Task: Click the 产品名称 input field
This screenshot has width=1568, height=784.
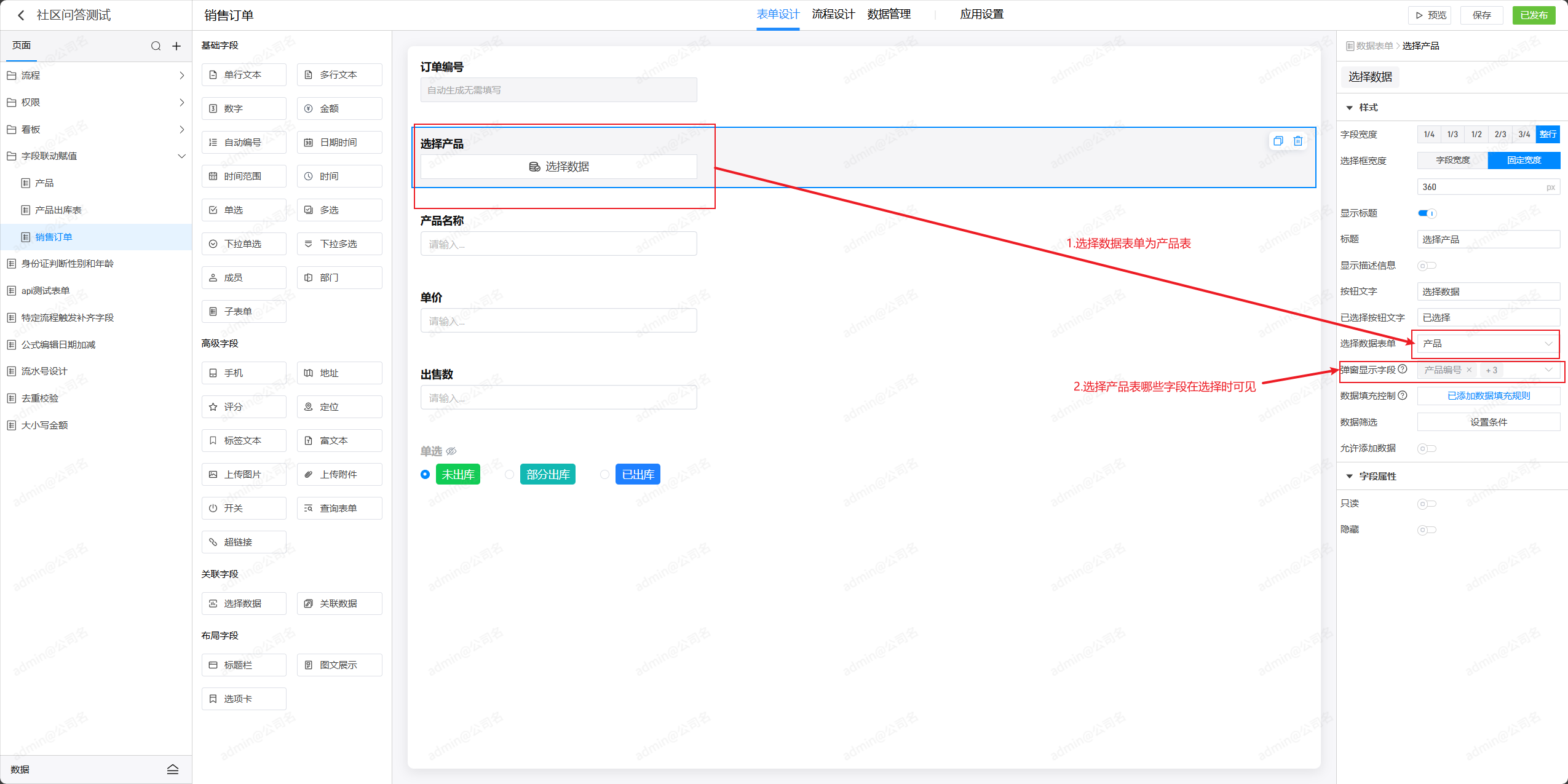Action: click(558, 244)
